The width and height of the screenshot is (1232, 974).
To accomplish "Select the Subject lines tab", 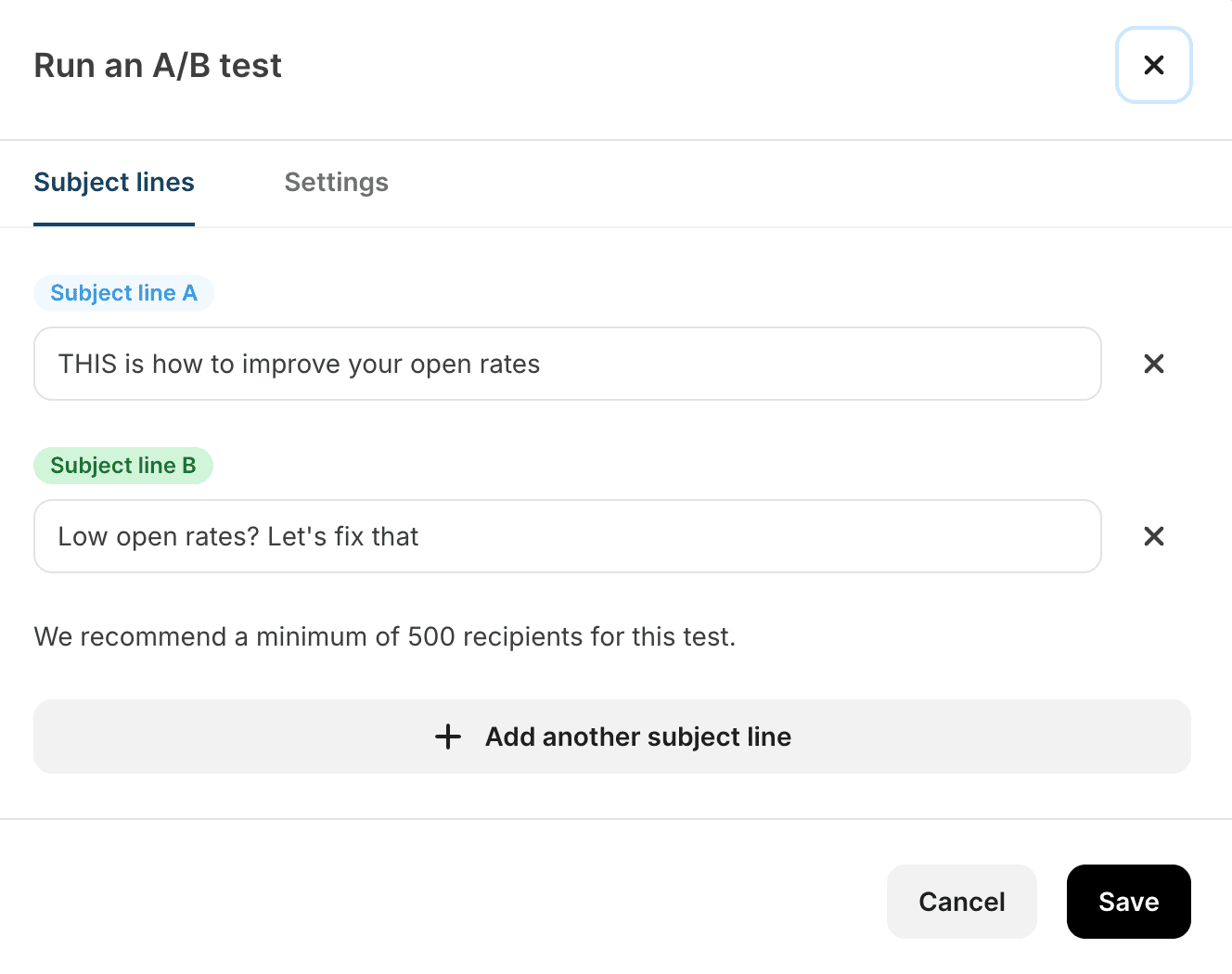I will 114,183.
